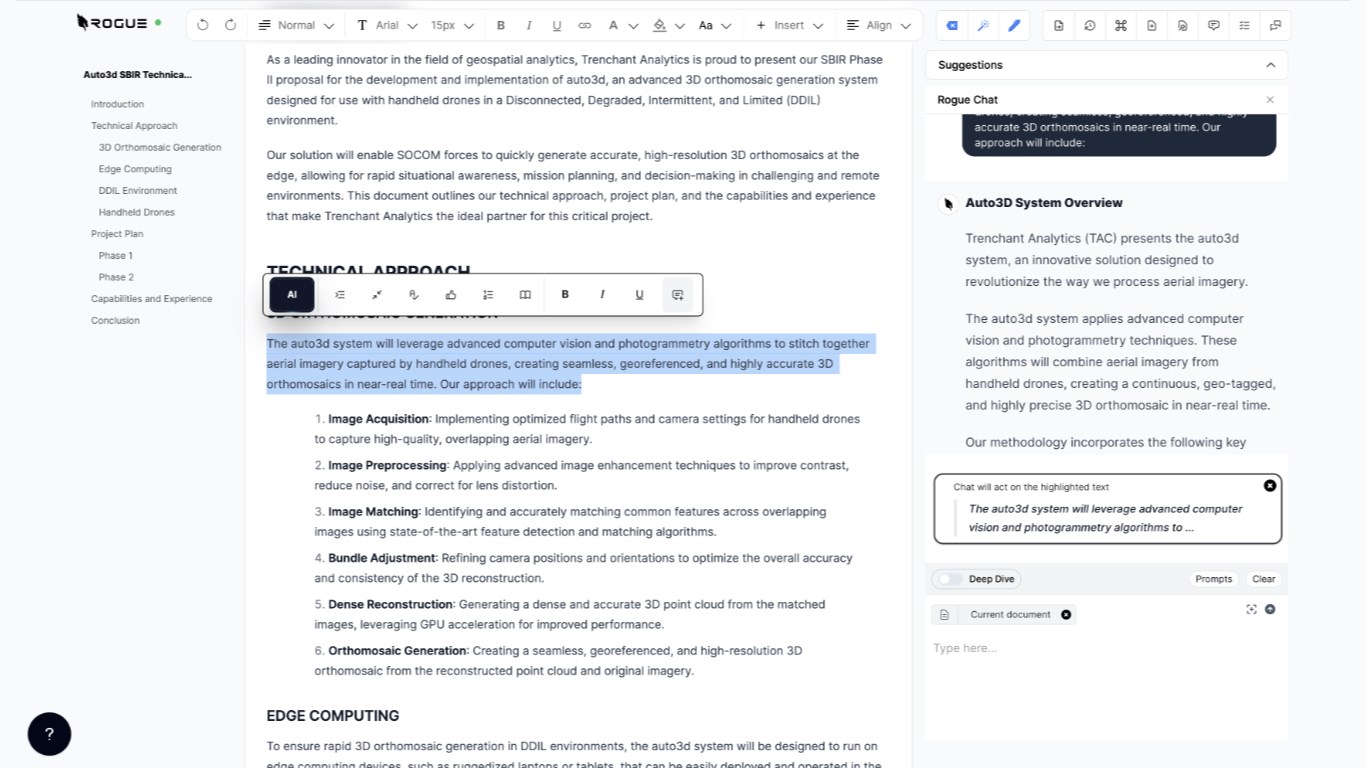
Task: Go to Introduction in the outline
Action: pos(117,104)
